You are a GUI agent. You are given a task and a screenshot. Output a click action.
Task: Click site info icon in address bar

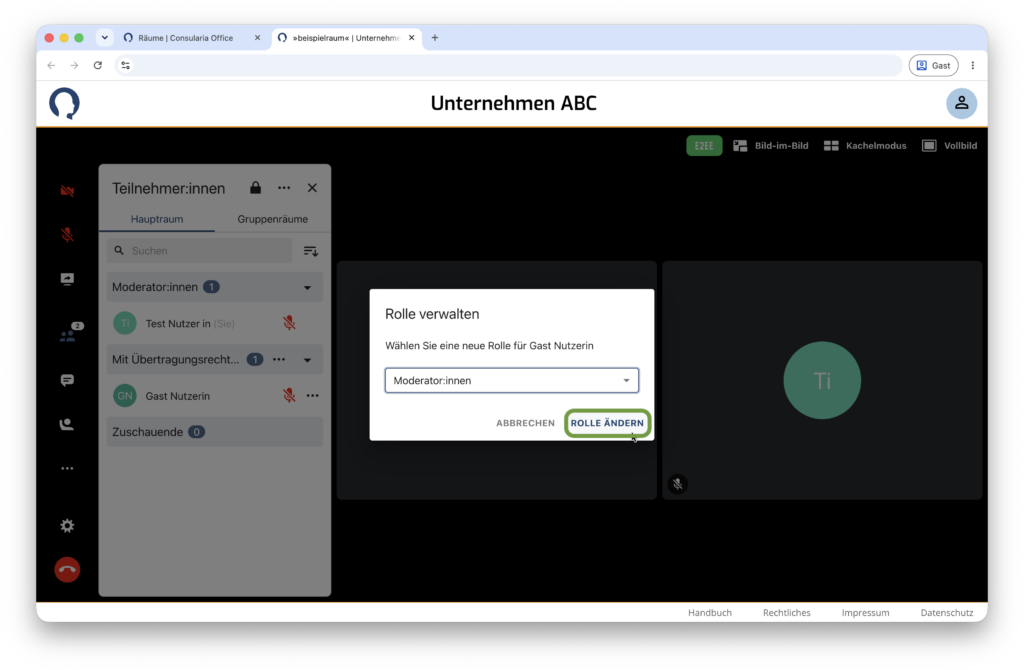(x=125, y=65)
